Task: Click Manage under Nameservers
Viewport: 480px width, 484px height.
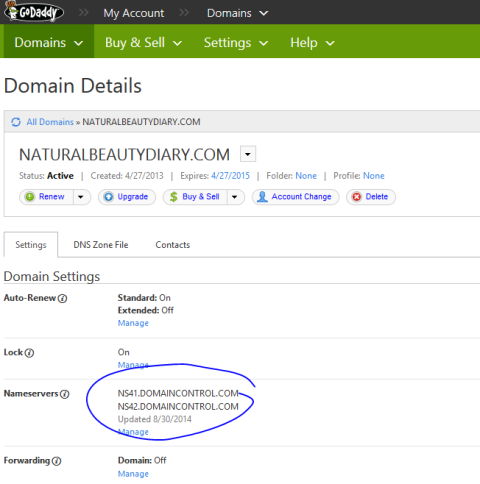Action: tap(133, 432)
